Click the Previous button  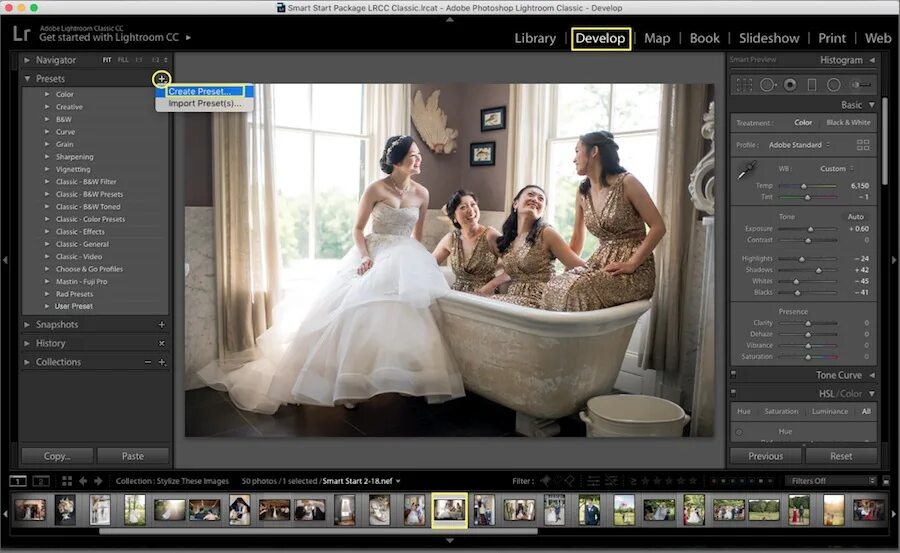(765, 456)
